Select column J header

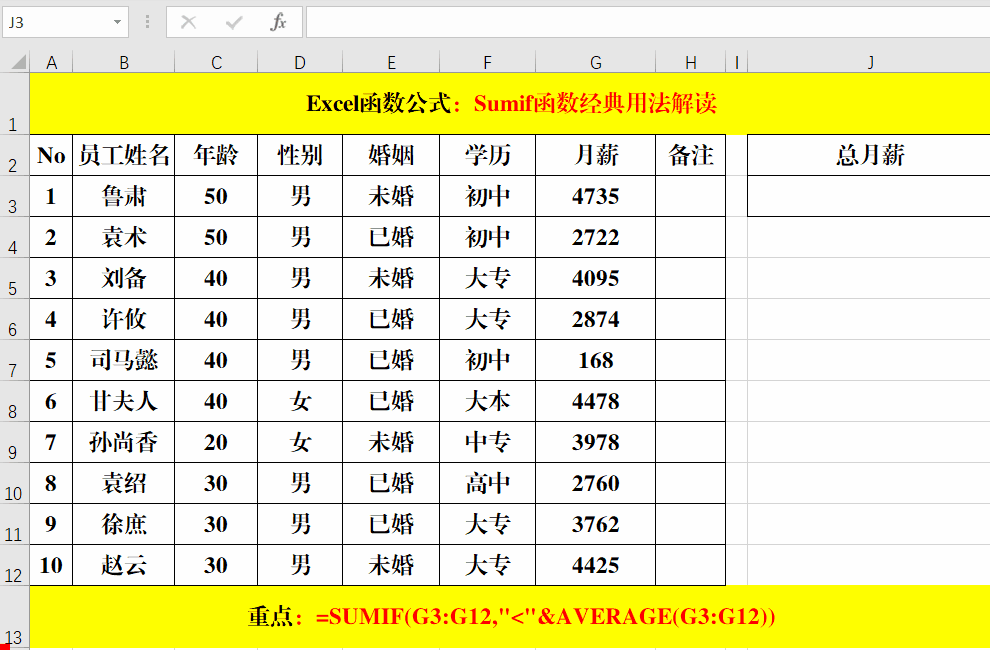[x=869, y=62]
